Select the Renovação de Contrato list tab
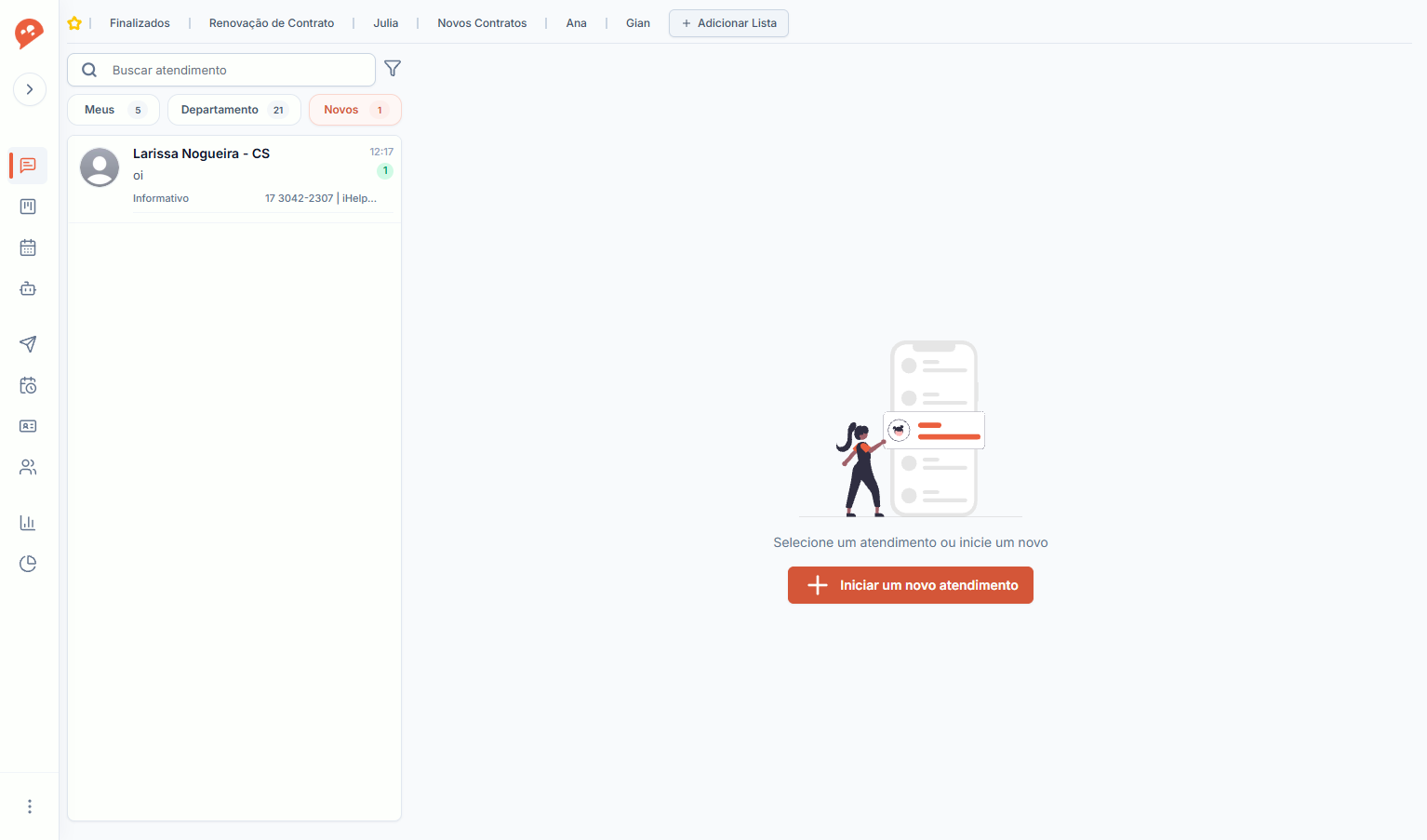1427x840 pixels. coord(272,23)
